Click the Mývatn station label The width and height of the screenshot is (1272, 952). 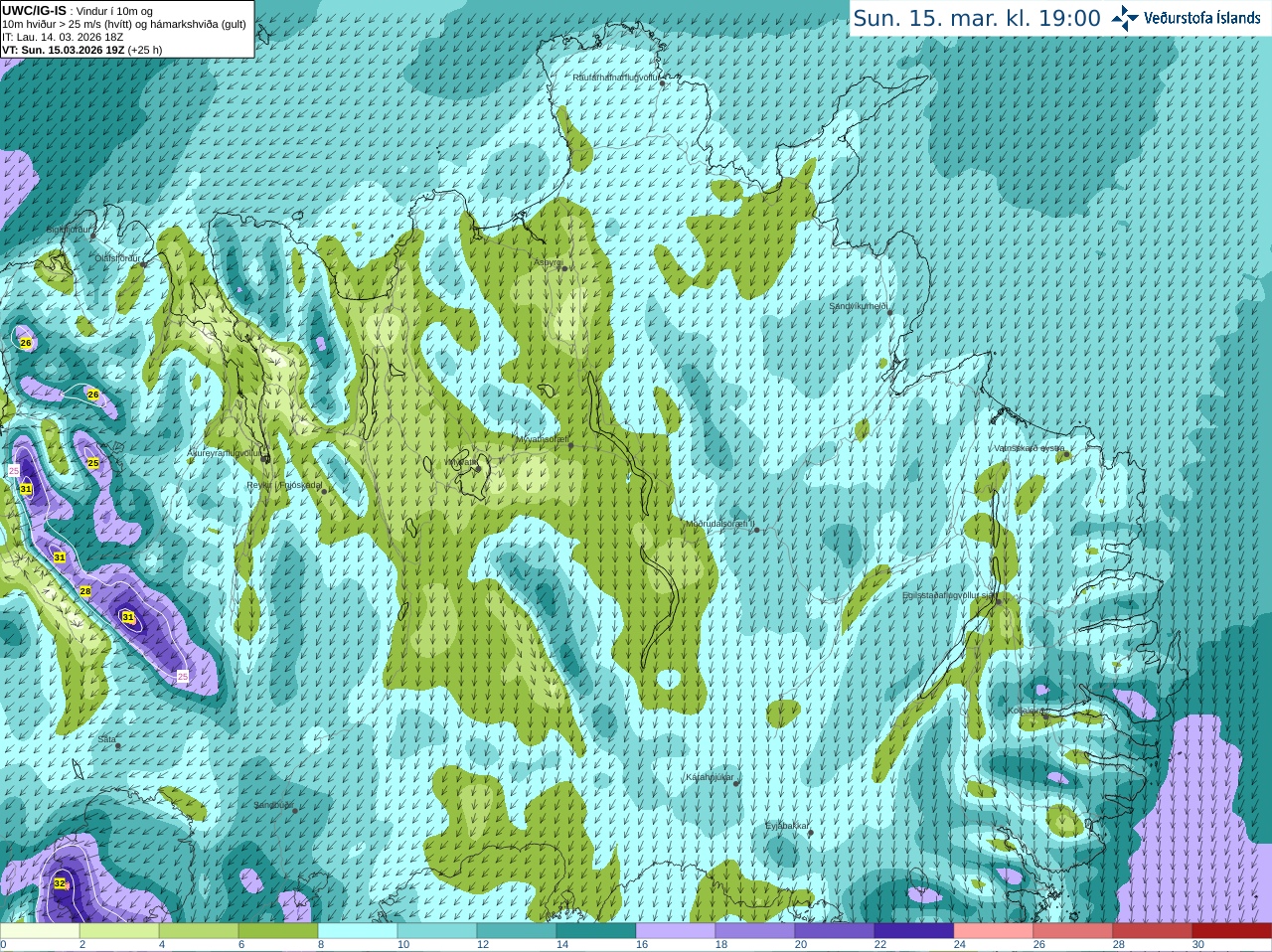(x=461, y=462)
